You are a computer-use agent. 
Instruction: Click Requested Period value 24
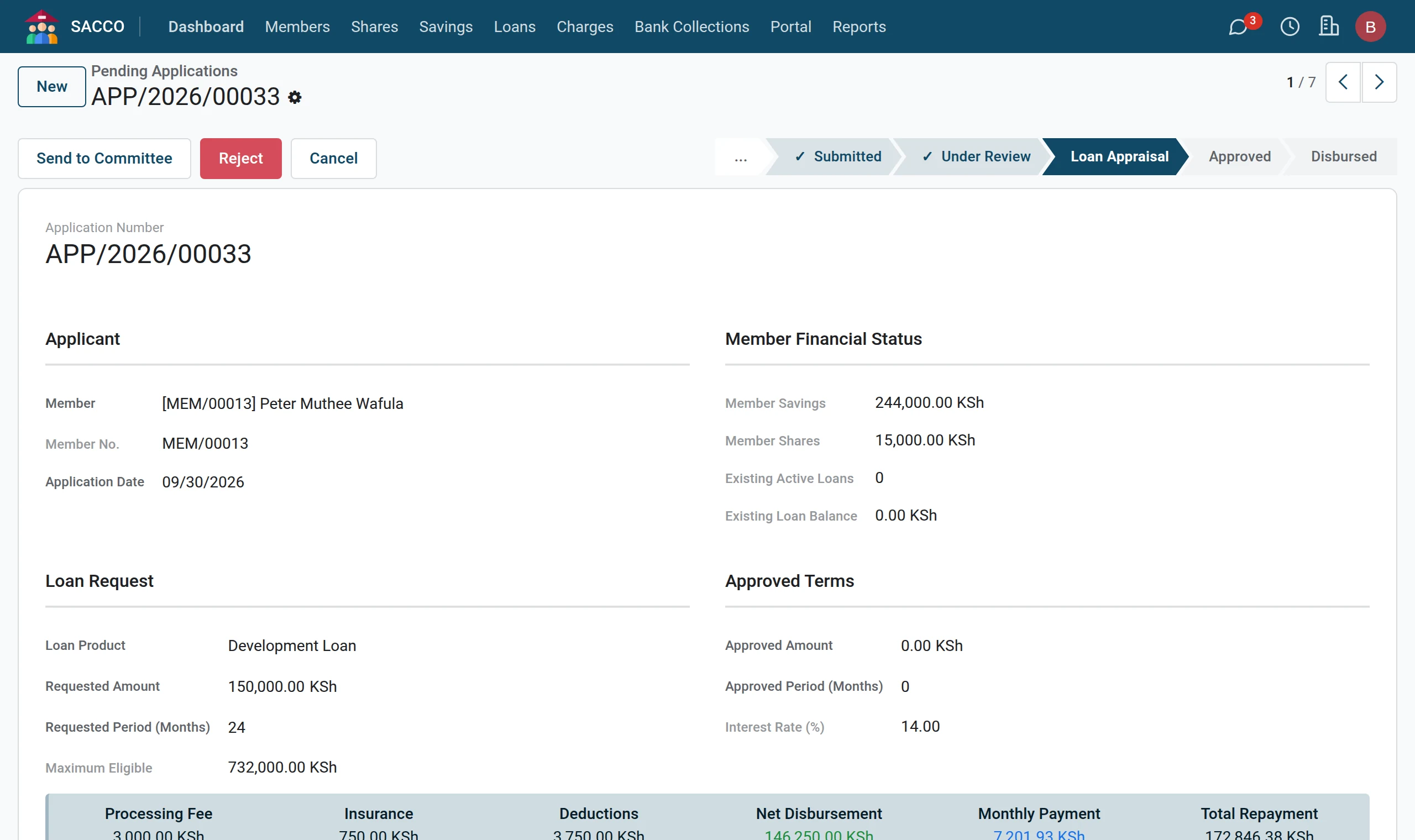(x=237, y=727)
